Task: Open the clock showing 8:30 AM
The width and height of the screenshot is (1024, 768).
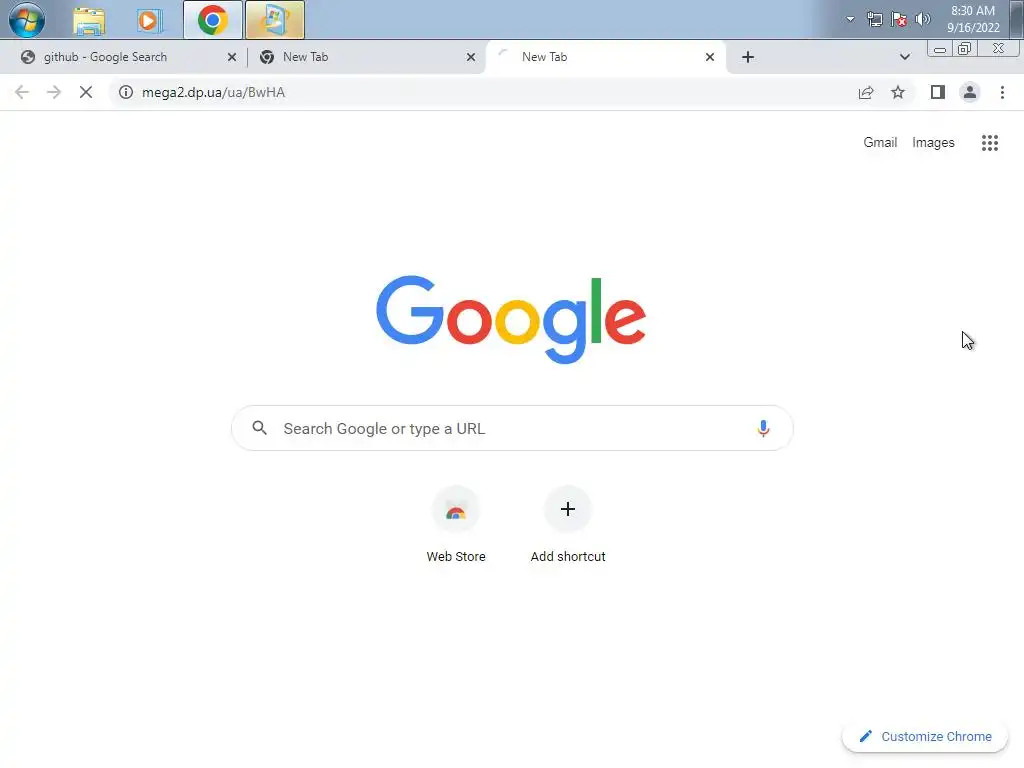Action: 973,19
